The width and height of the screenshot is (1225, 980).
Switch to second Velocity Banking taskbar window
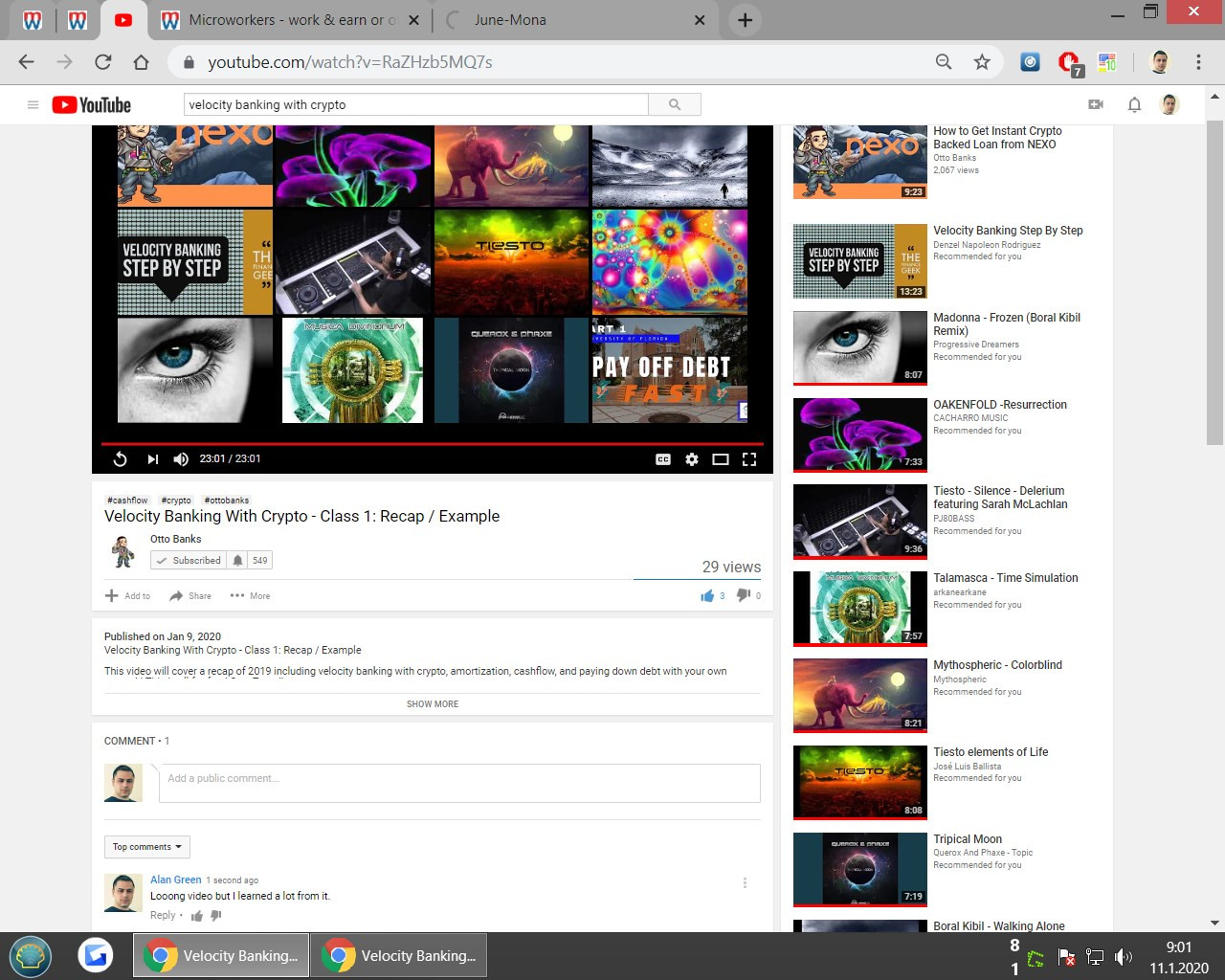(x=399, y=955)
